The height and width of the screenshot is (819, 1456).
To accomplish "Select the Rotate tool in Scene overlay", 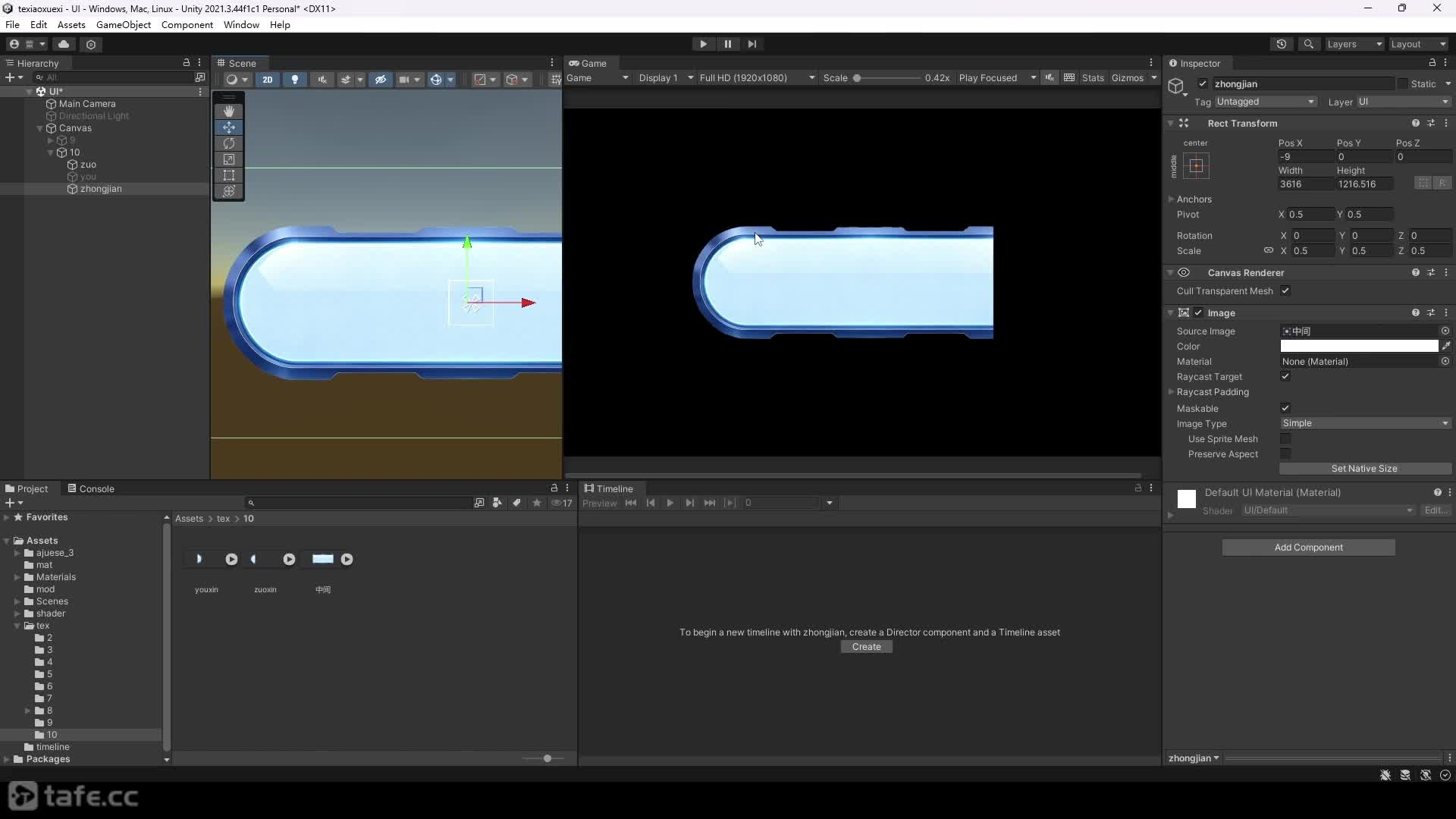I will coord(228,143).
